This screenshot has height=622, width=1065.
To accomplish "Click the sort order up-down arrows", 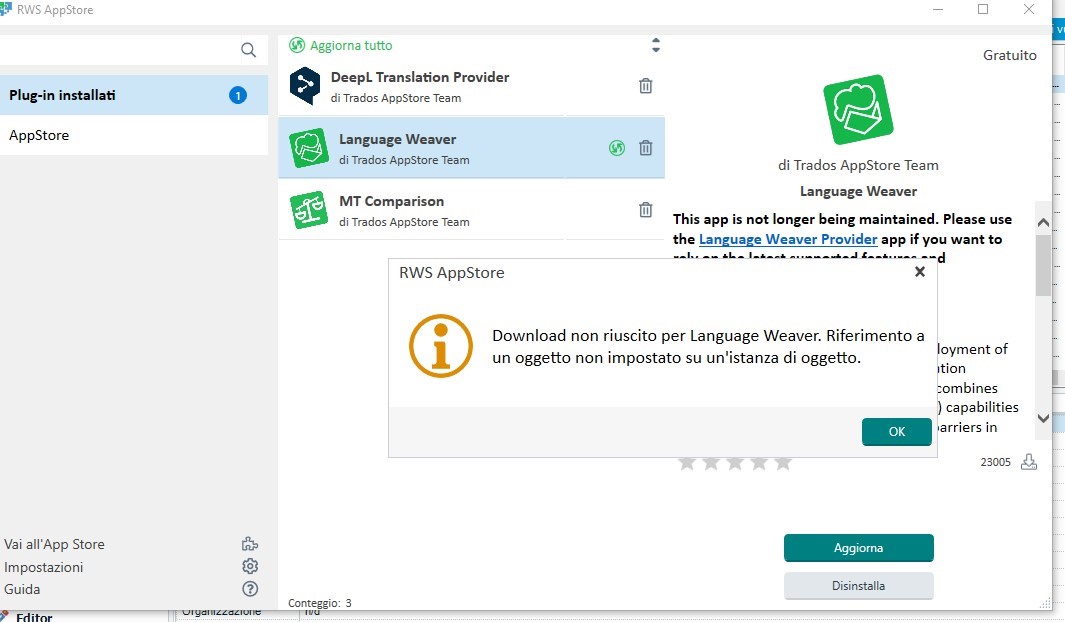I will (x=655, y=45).
